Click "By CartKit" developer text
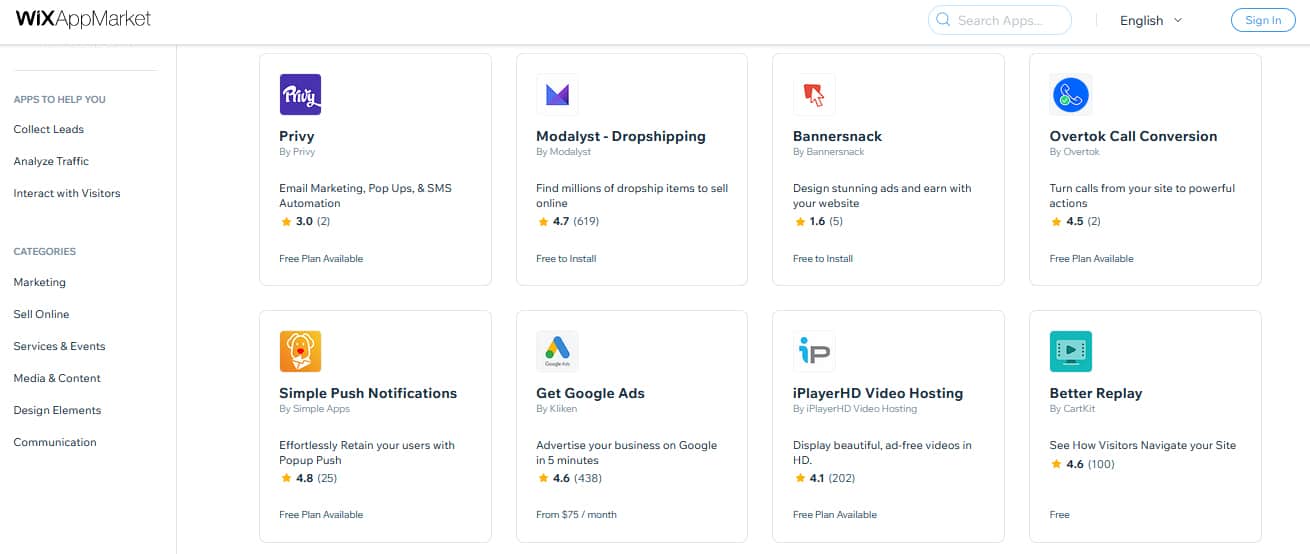Screen dimensions: 1310x554 pyautogui.click(x=1073, y=409)
